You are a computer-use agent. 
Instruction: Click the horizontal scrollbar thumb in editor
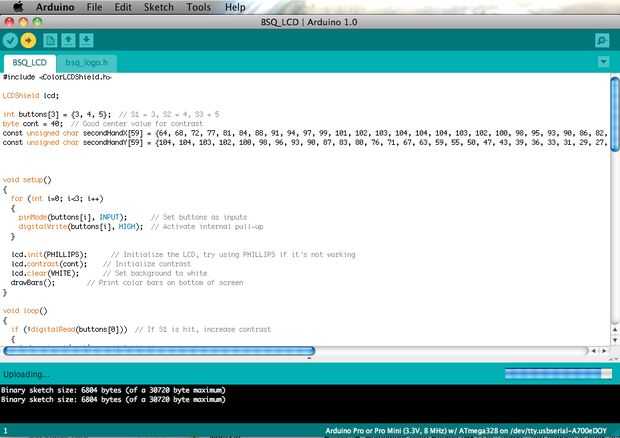(159, 351)
